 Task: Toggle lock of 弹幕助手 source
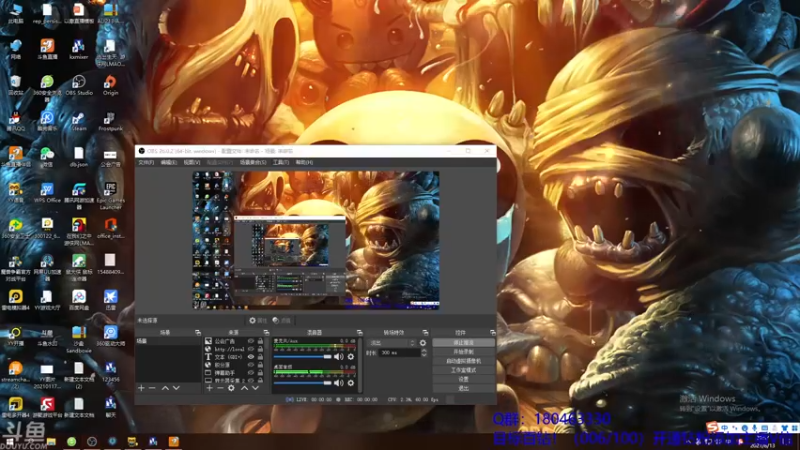tap(260, 373)
